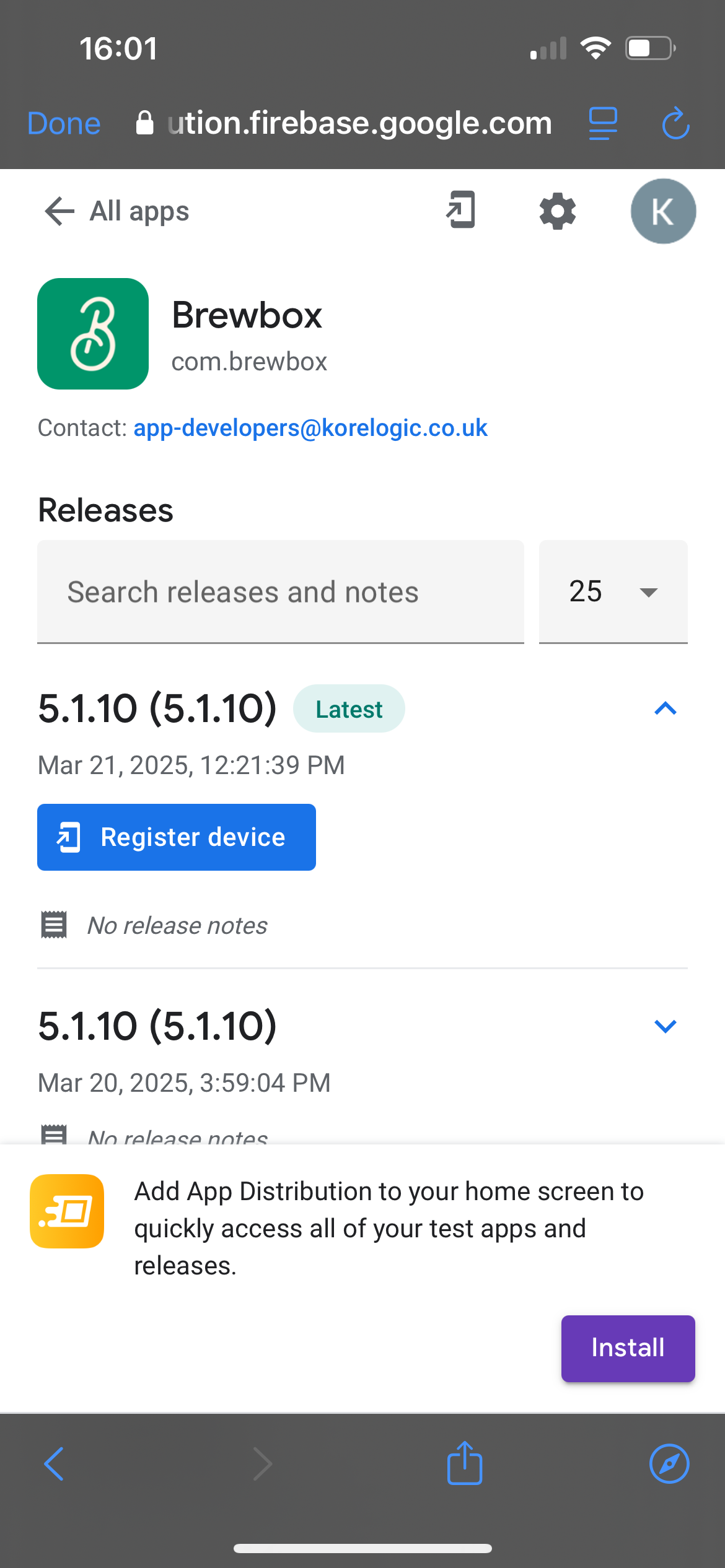This screenshot has width=725, height=1568.
Task: Open the 25 releases-per-page dropdown
Action: click(x=613, y=591)
